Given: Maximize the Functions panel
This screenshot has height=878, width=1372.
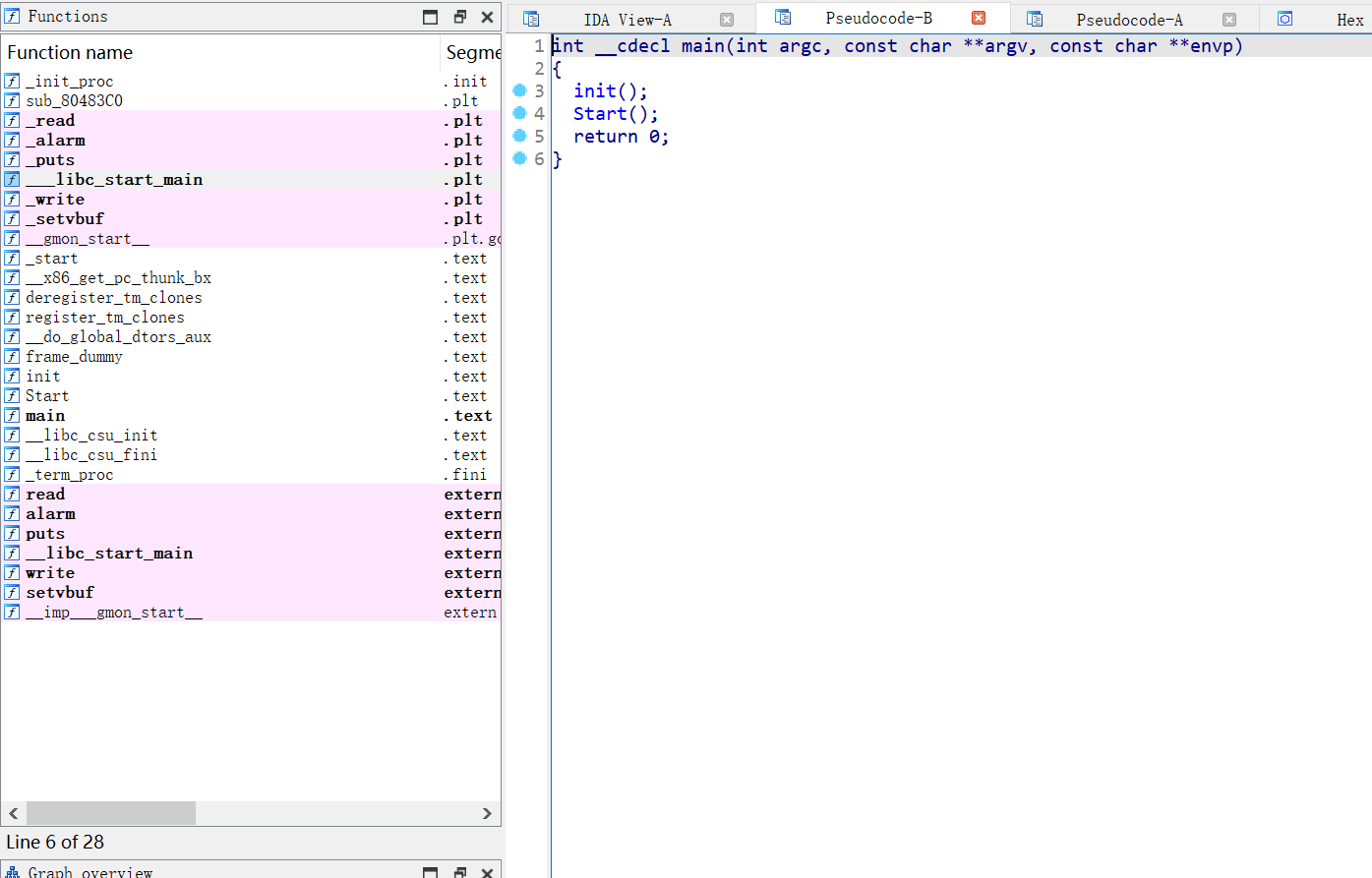Looking at the screenshot, I should tap(431, 17).
